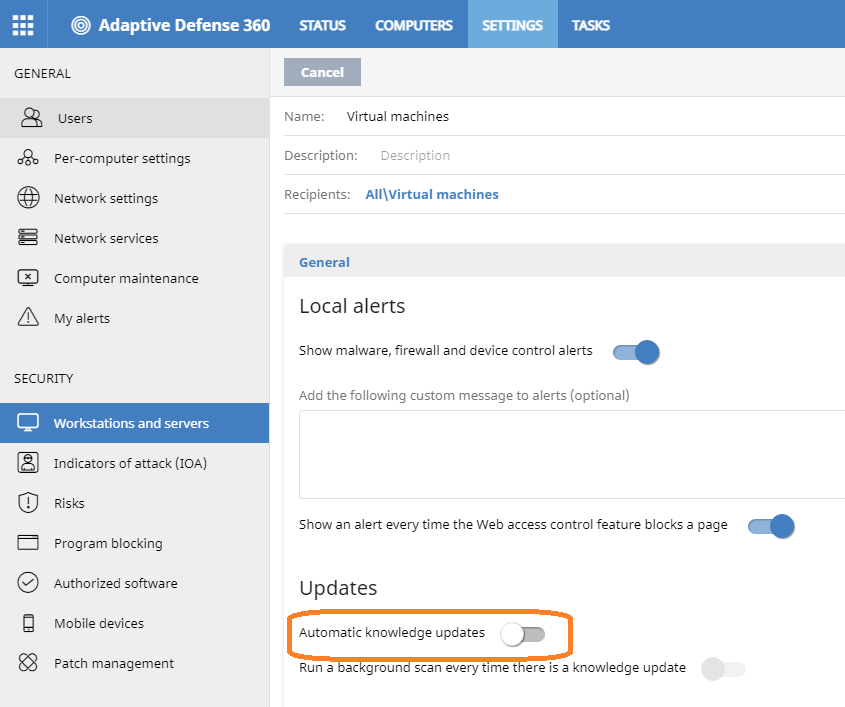Collapse the General section header
Image resolution: width=845 pixels, height=707 pixels.
324,262
